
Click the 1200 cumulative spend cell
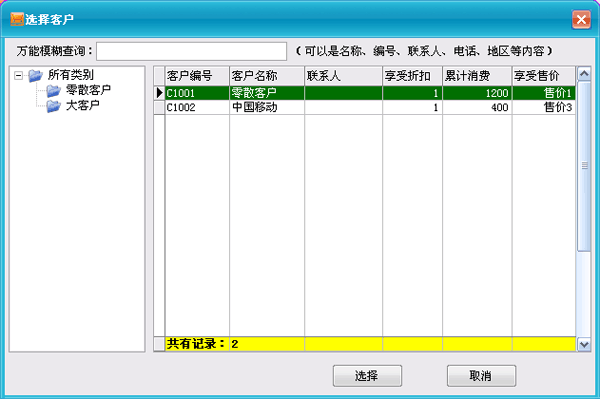[478, 93]
